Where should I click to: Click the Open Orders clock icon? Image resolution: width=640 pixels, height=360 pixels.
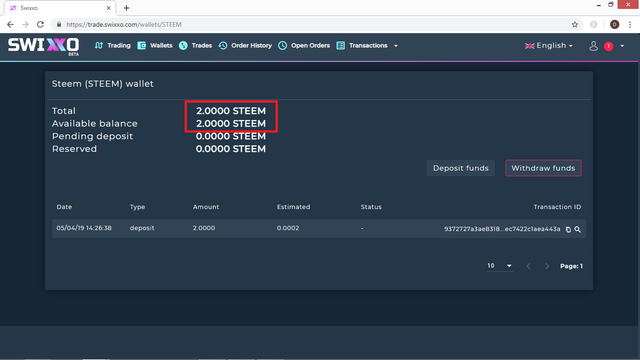click(x=282, y=45)
